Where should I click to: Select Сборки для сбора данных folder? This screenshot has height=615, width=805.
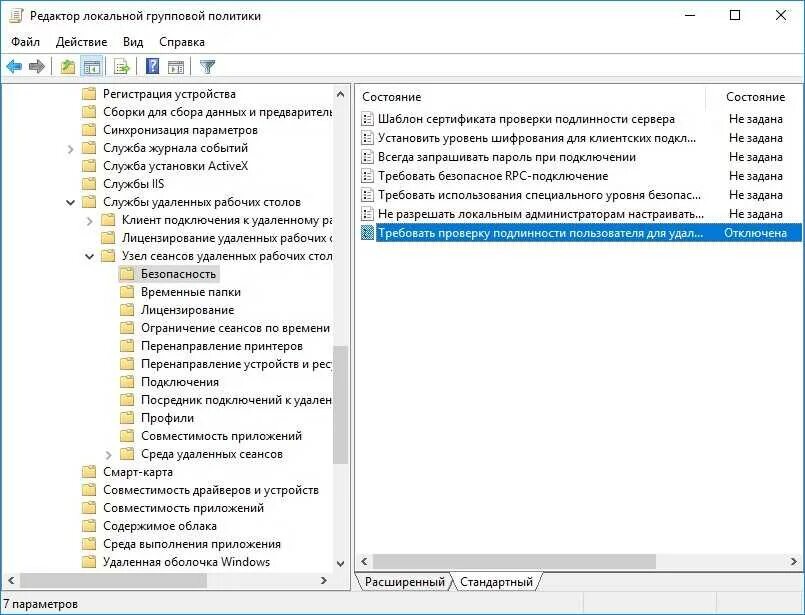pyautogui.click(x=218, y=112)
